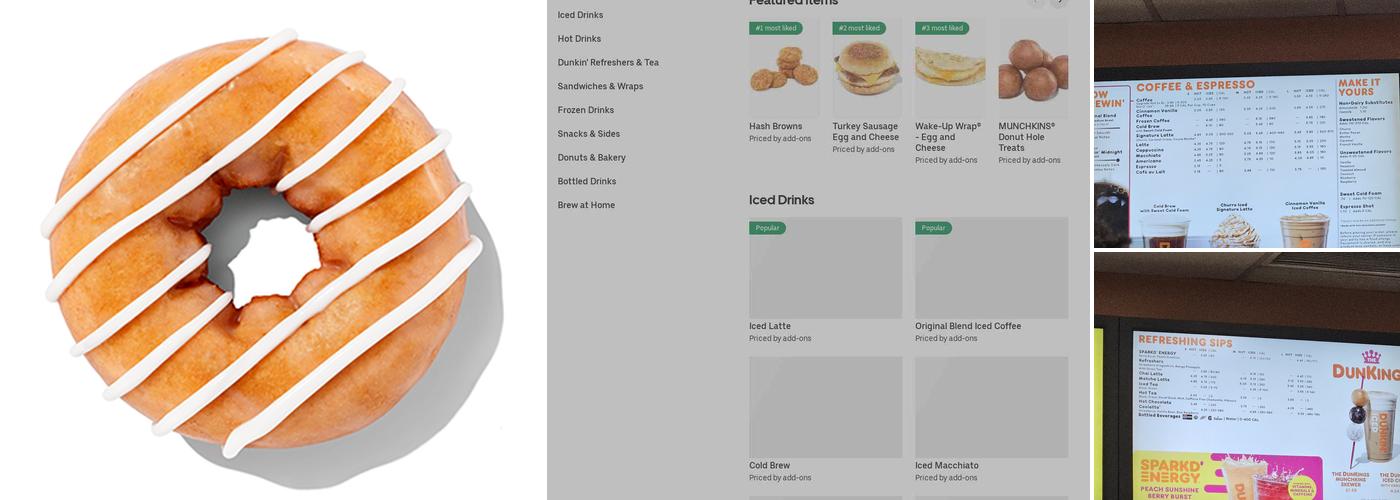
Task: Open the Coffee & Espresso menu board photo
Action: [x=1247, y=124]
